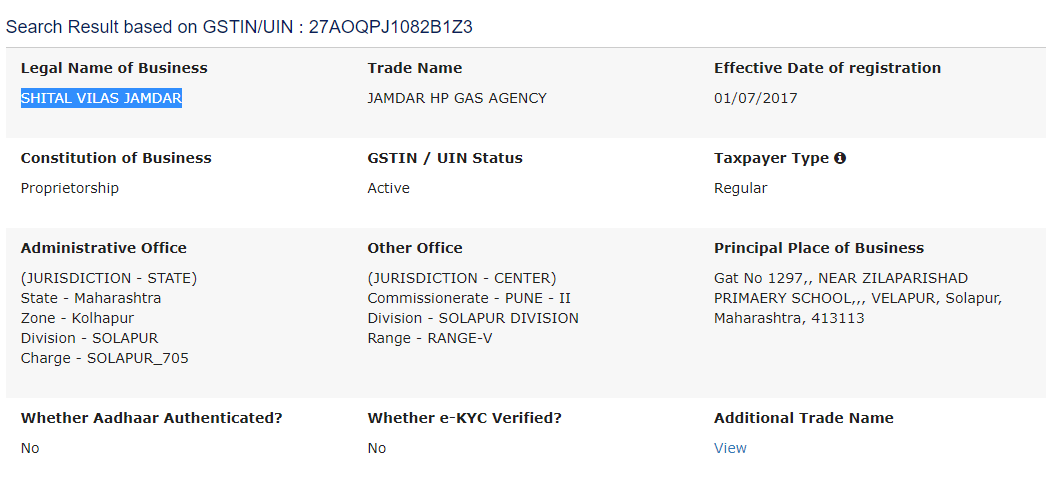Click the highlighted SHITAL VILAS JAMDAR name

coord(102,98)
